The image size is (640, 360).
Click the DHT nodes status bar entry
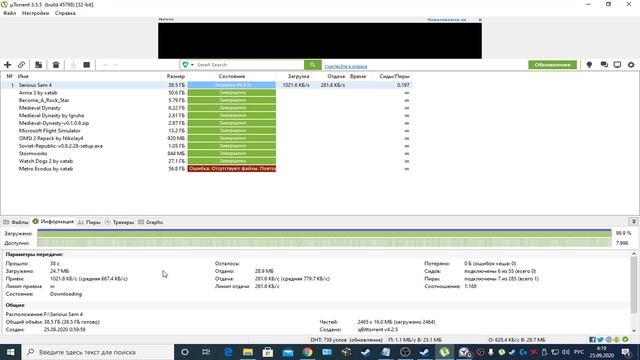pos(347,340)
